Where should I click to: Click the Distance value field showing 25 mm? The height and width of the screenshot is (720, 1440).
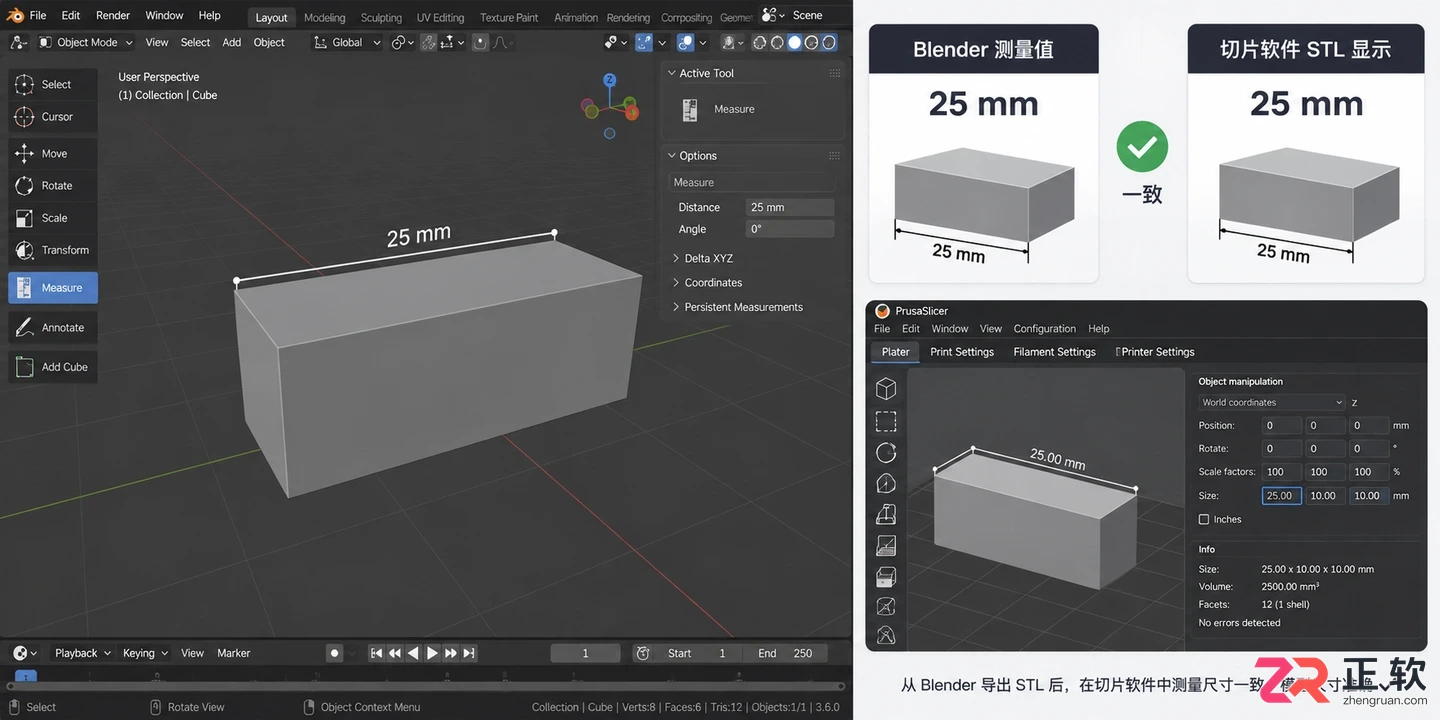(790, 207)
